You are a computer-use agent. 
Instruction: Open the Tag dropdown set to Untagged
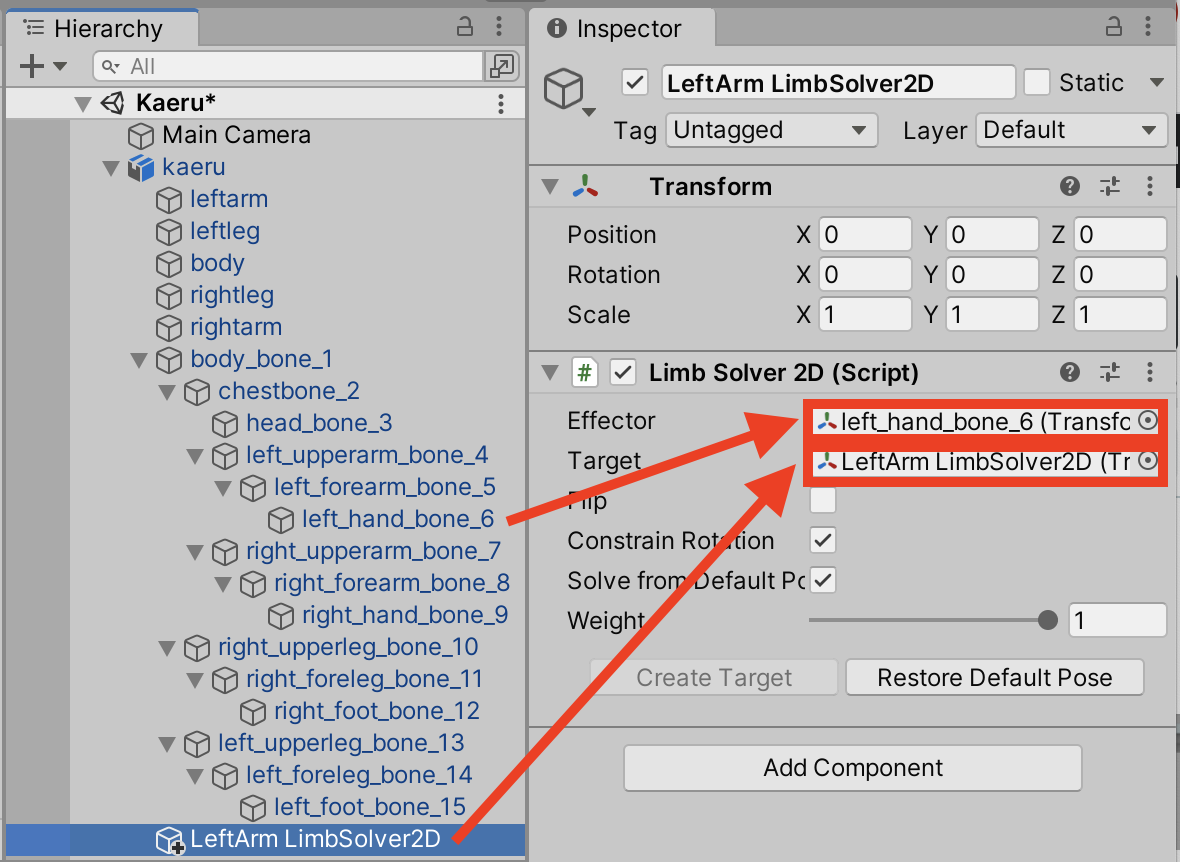point(771,130)
